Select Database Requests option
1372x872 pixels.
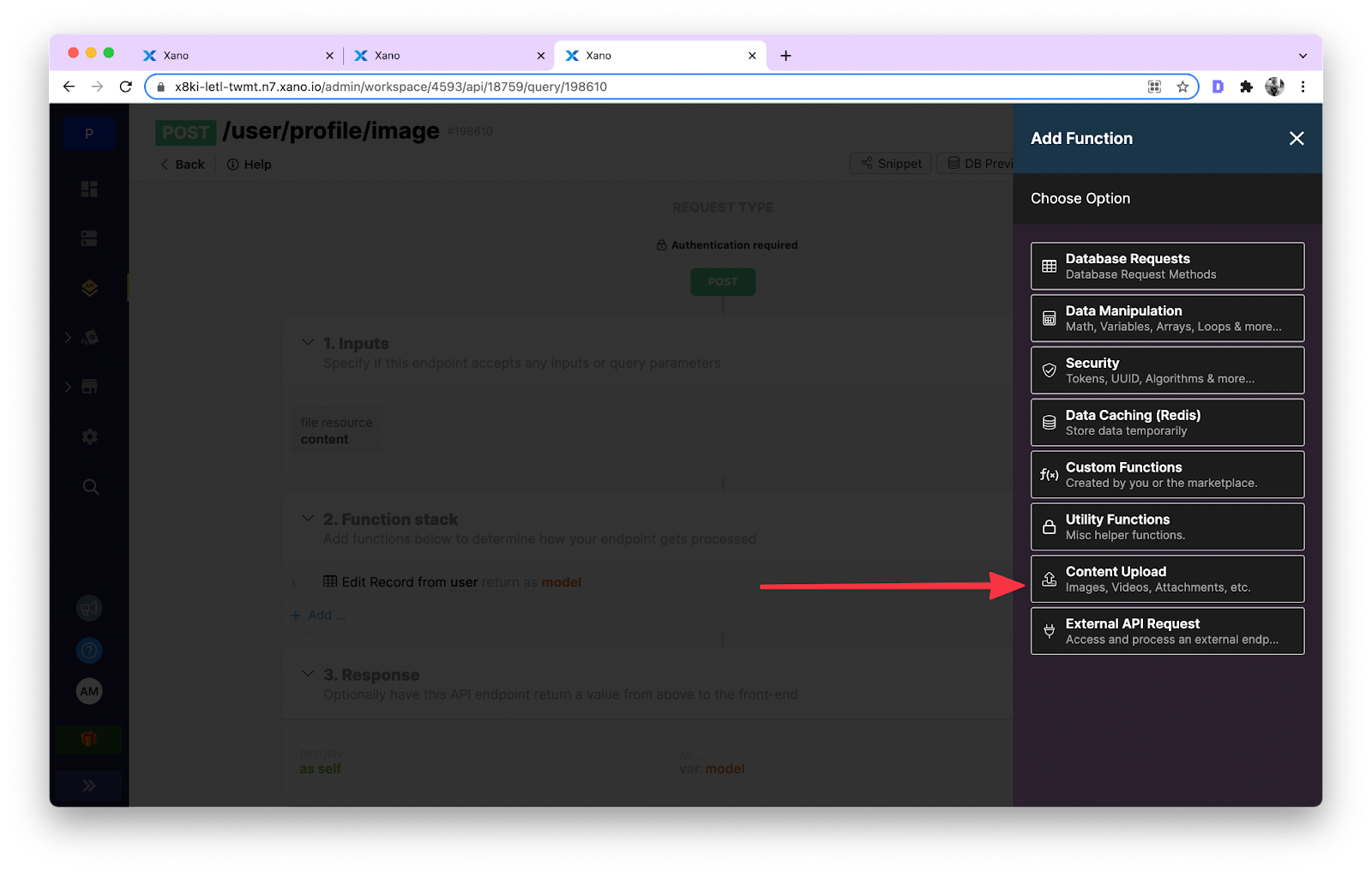(x=1166, y=267)
